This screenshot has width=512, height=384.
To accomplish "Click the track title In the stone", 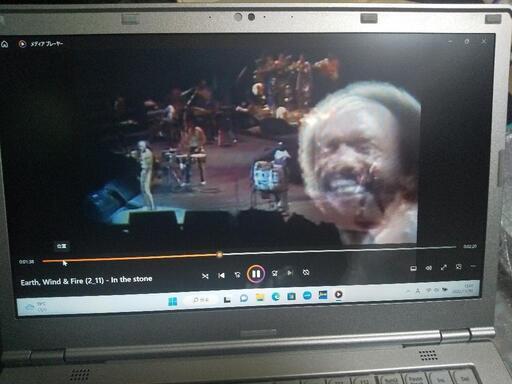I will (x=131, y=279).
